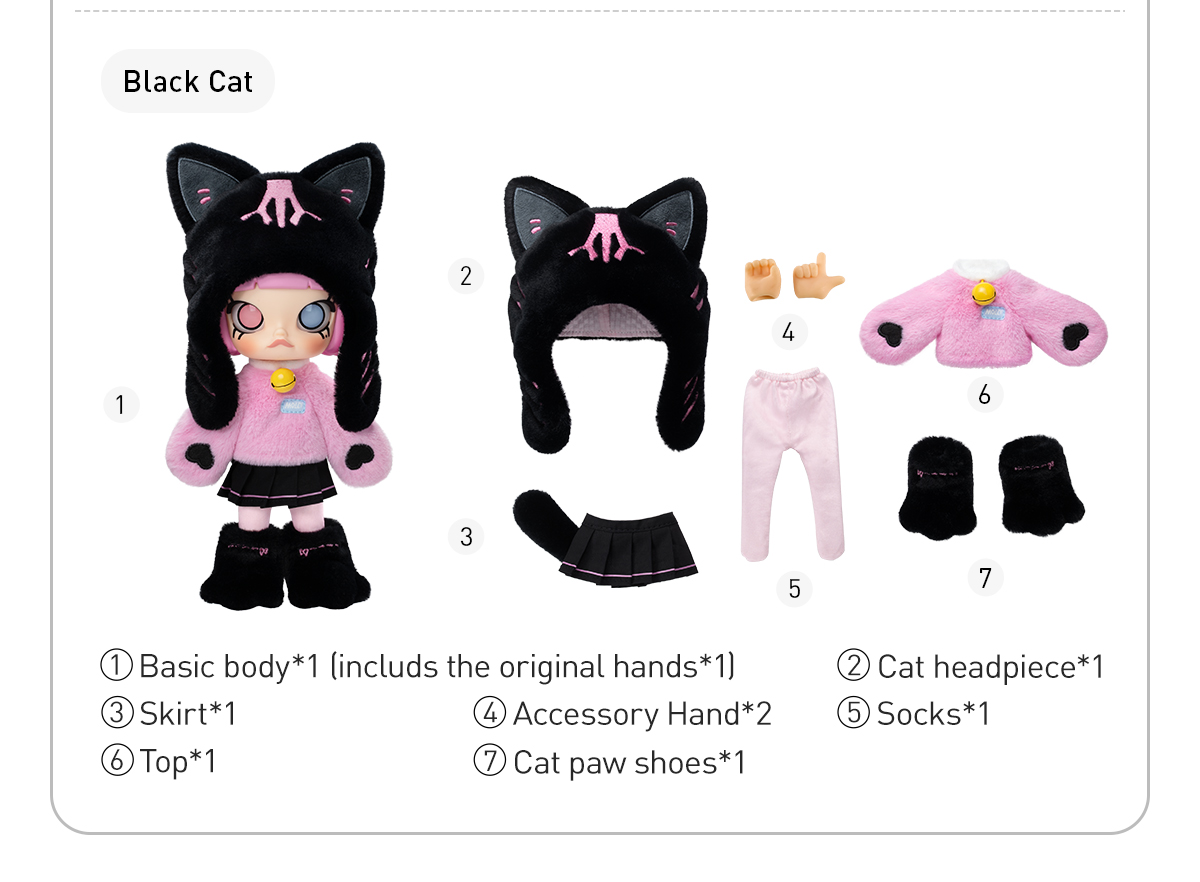The height and width of the screenshot is (882, 1200).
Task: Click the Black Cat label badge
Action: [x=188, y=81]
